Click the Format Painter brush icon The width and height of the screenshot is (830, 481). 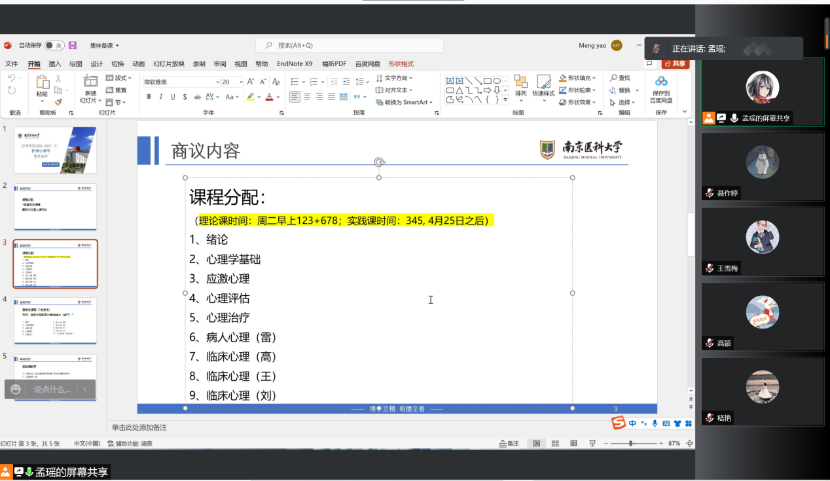[x=58, y=101]
